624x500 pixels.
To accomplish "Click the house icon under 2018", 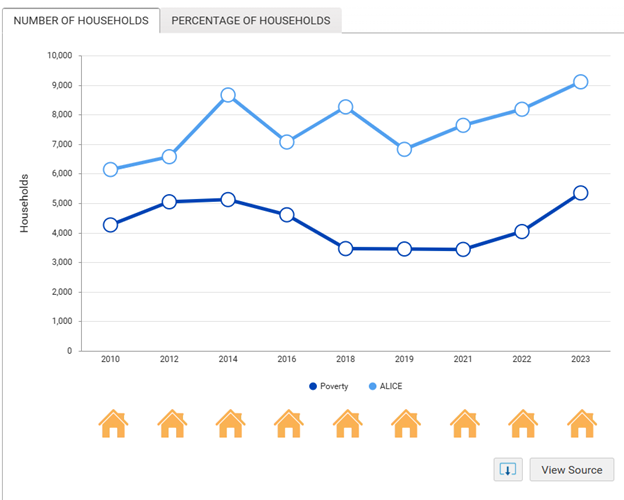I will click(347, 424).
